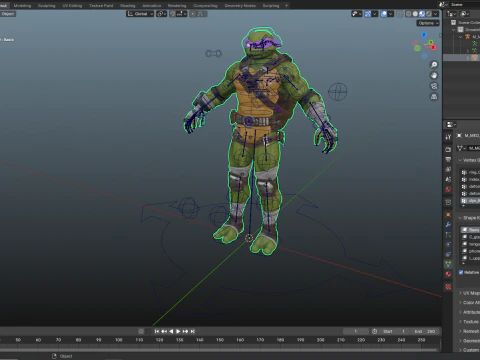Screen dimensions: 480x360
Task: Select wireframe viewport shading
Action: (x=408, y=14)
